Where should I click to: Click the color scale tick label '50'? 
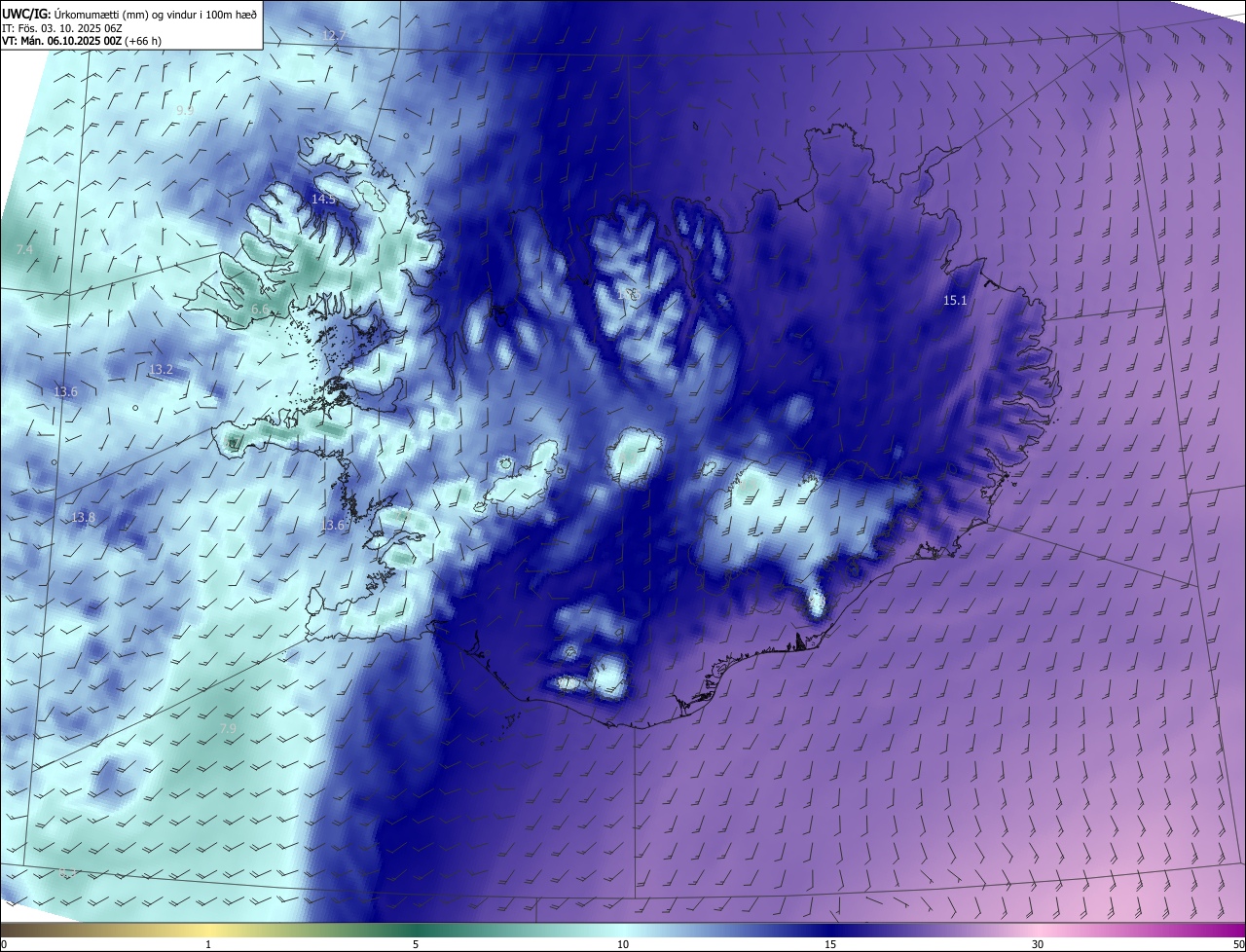coord(1238,944)
